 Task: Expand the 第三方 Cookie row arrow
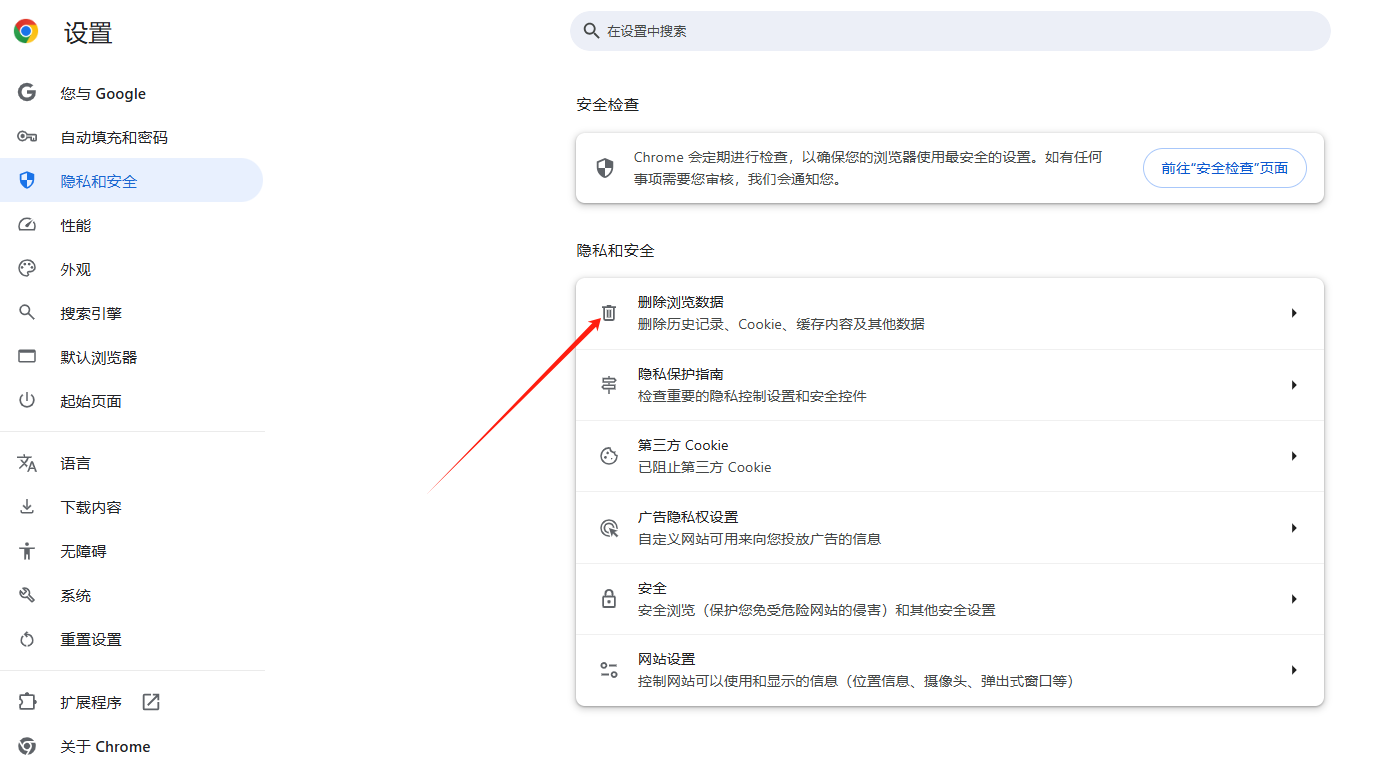(1294, 456)
